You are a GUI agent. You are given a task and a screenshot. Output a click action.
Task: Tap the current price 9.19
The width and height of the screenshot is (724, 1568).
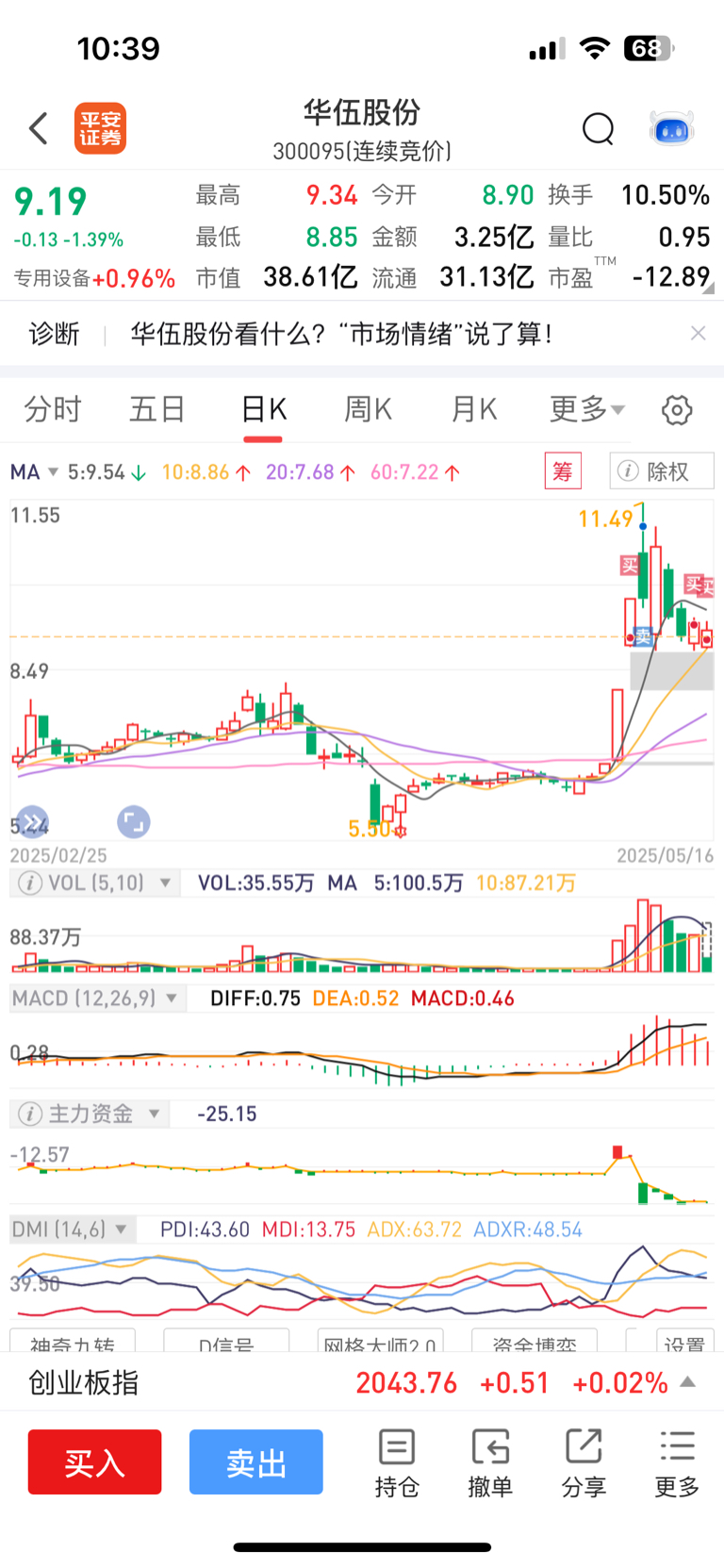click(51, 201)
